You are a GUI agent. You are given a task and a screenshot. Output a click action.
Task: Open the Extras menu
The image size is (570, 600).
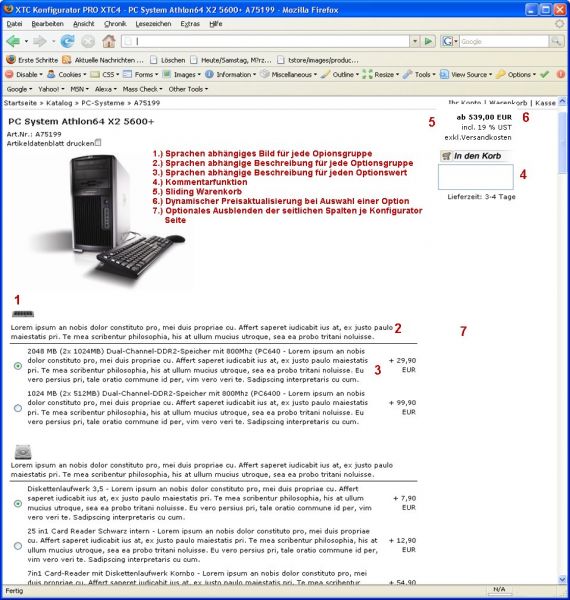190,24
